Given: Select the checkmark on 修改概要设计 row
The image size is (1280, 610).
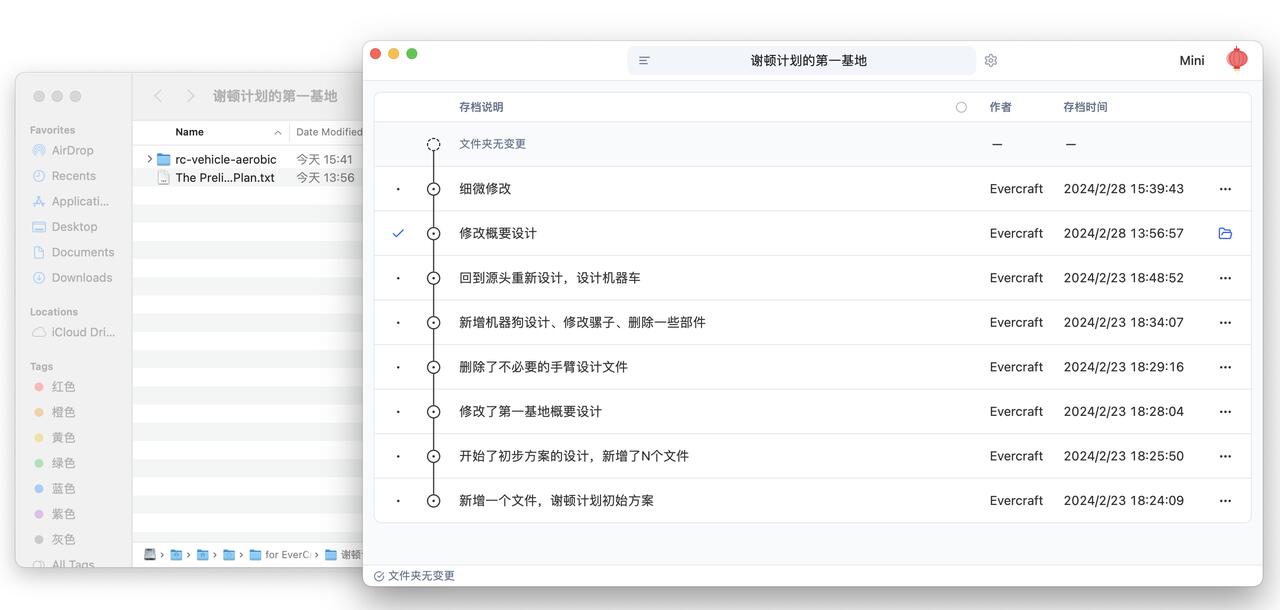Looking at the screenshot, I should tap(398, 233).
